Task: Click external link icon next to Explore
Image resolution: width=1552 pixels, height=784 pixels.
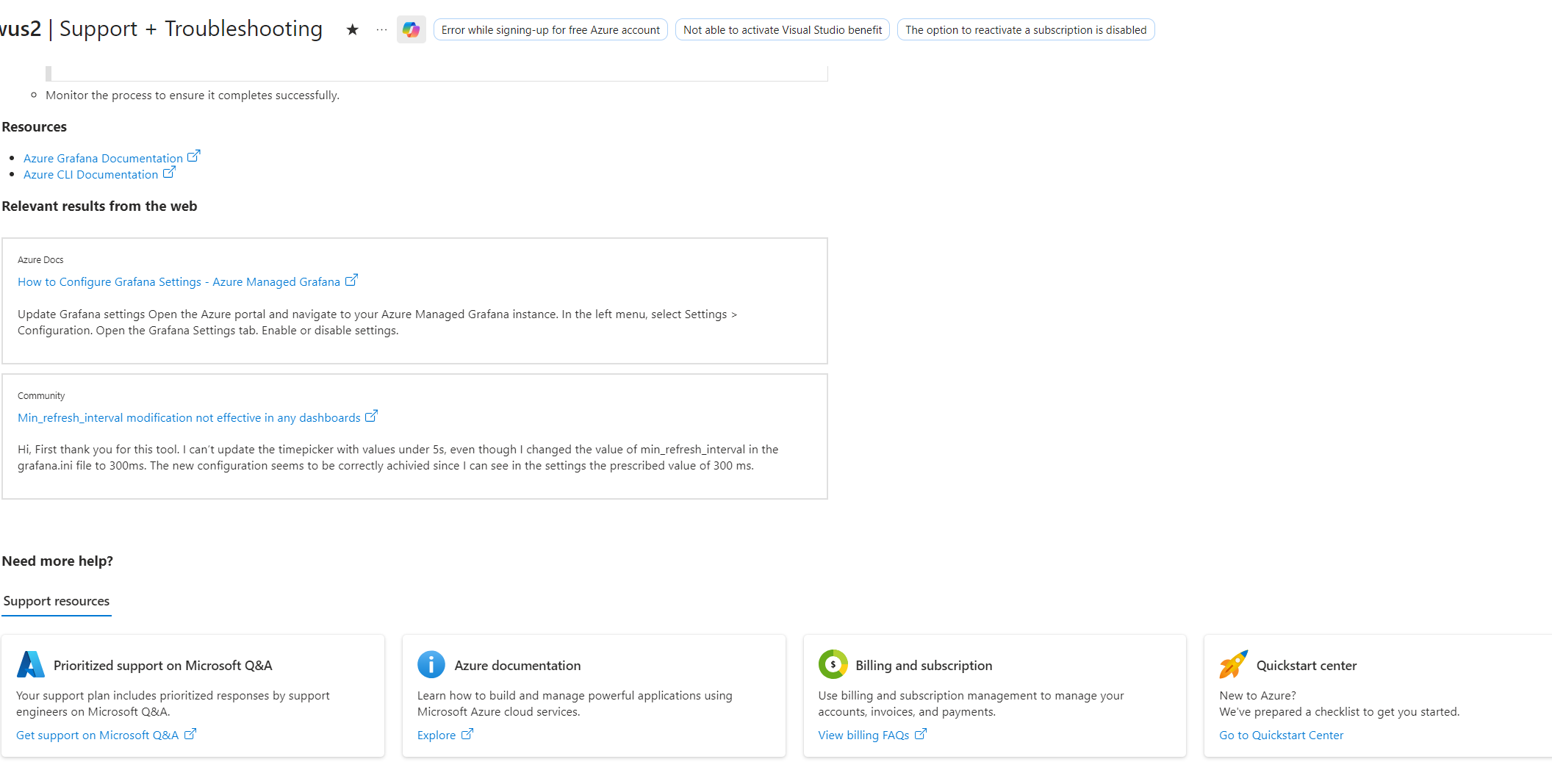Action: coord(467,734)
